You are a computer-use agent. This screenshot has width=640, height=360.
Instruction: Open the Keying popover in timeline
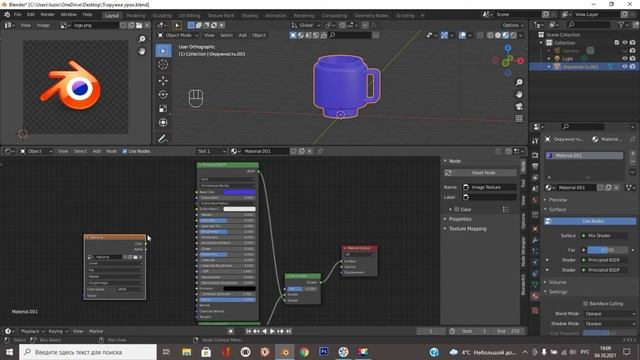58,331
